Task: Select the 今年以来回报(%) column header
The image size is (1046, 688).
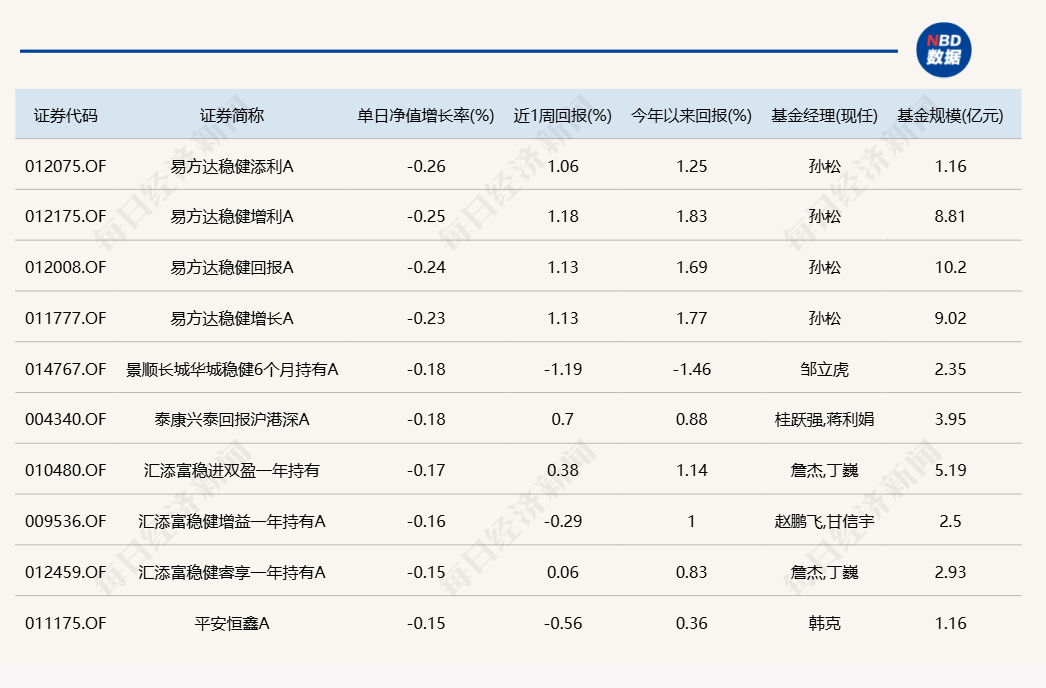Action: (691, 115)
